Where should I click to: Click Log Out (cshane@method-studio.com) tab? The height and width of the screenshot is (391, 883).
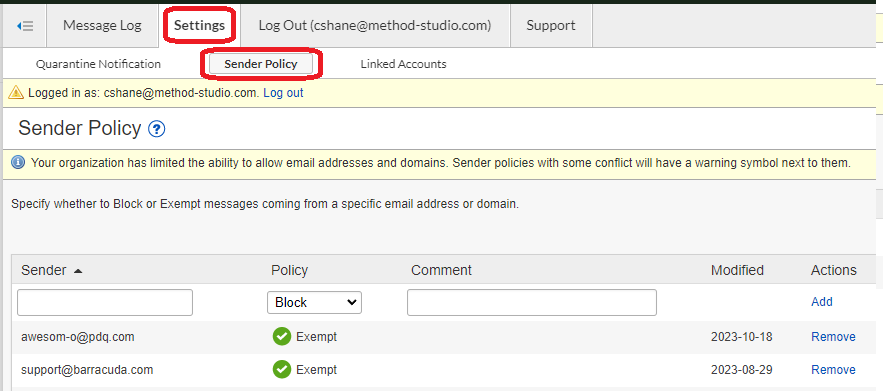point(375,25)
